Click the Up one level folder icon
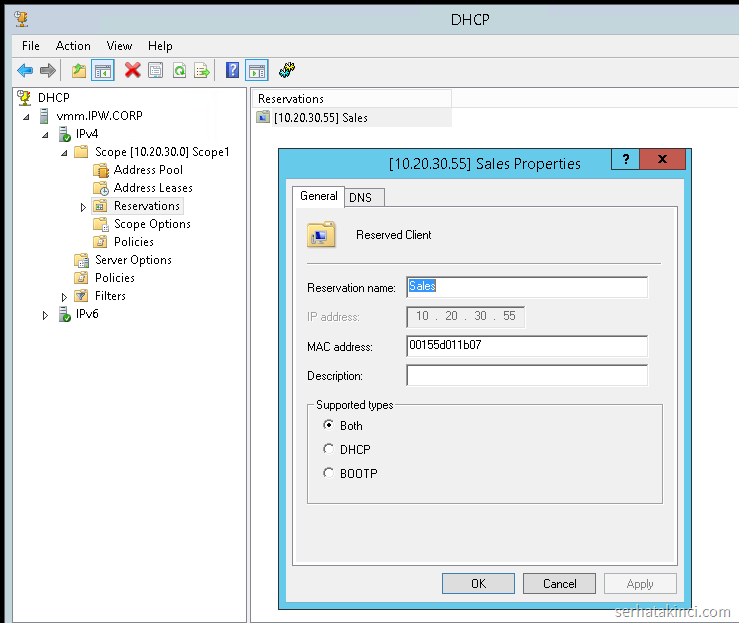 point(78,70)
